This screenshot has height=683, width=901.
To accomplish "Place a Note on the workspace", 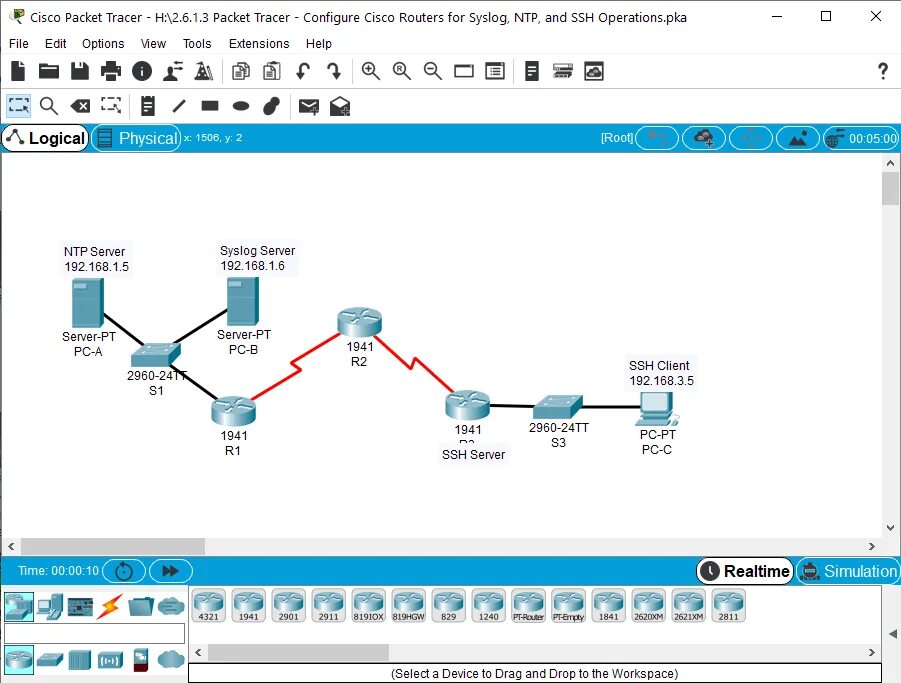I will [148, 106].
